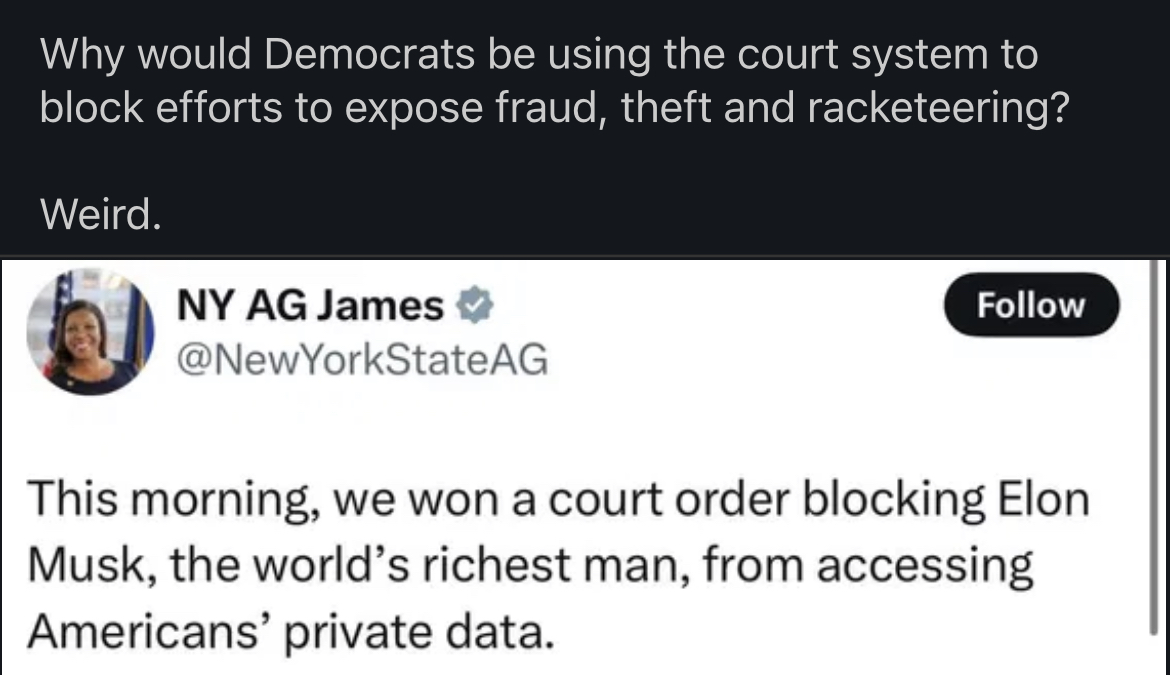Click the NY AG James display name

309,305
